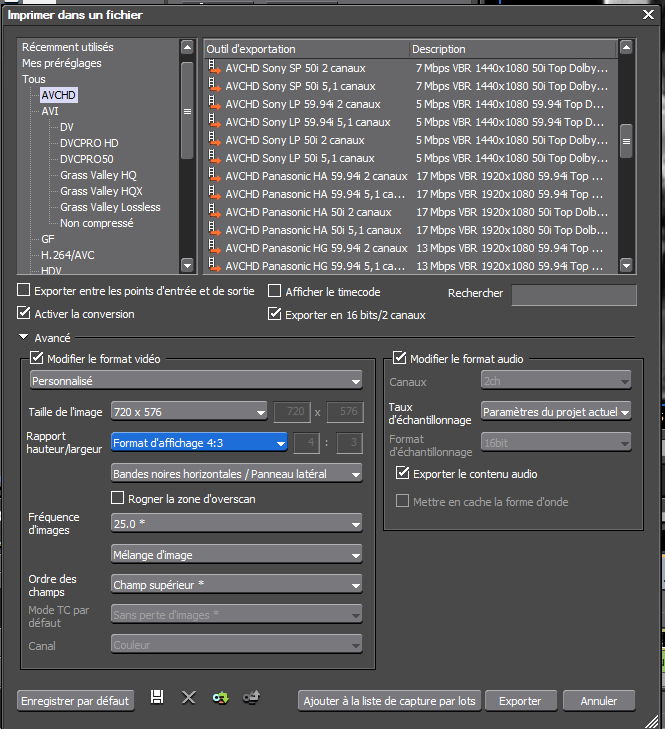Image resolution: width=665 pixels, height=729 pixels.
Task: Select Mes préréglages category
Action: [x=62, y=63]
